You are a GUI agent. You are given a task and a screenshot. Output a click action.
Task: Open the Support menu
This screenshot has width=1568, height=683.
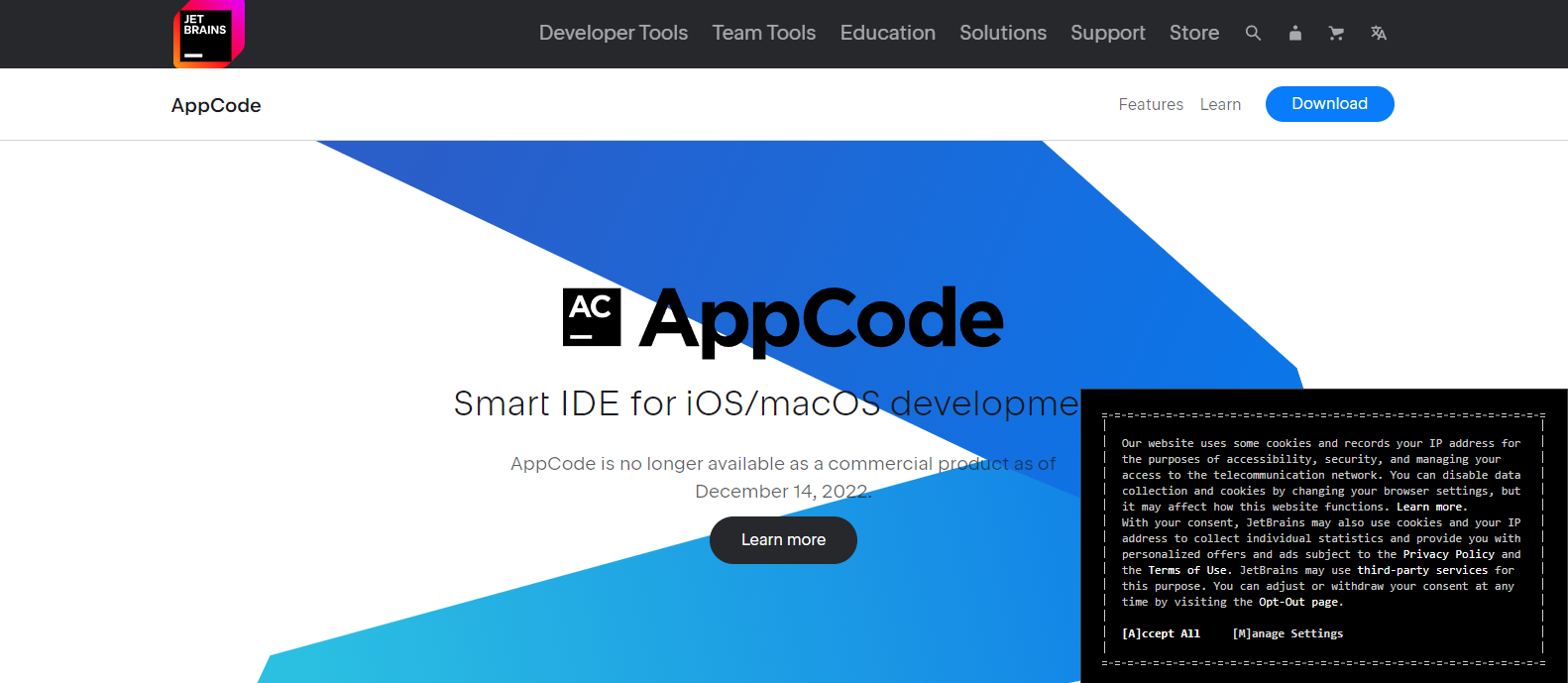1107,33
